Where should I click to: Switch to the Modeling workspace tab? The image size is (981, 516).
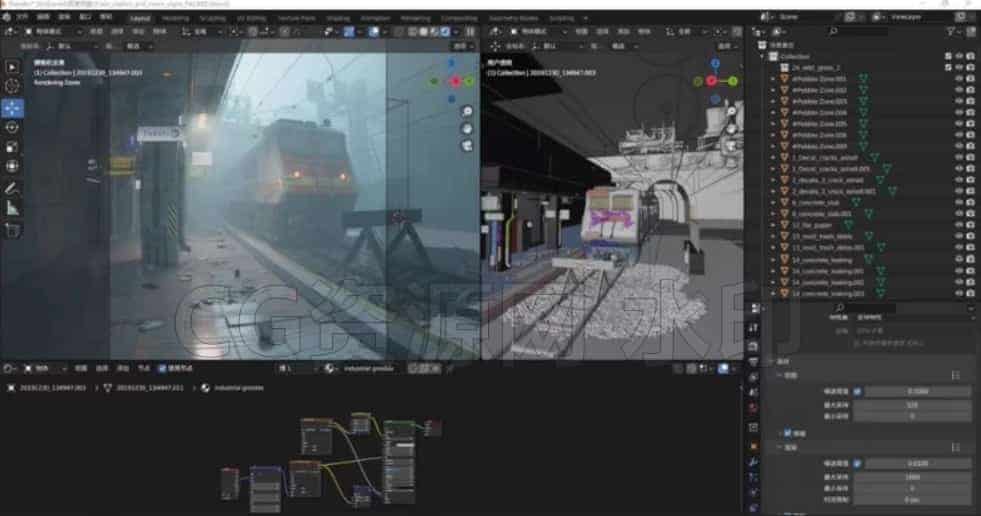pyautogui.click(x=175, y=18)
